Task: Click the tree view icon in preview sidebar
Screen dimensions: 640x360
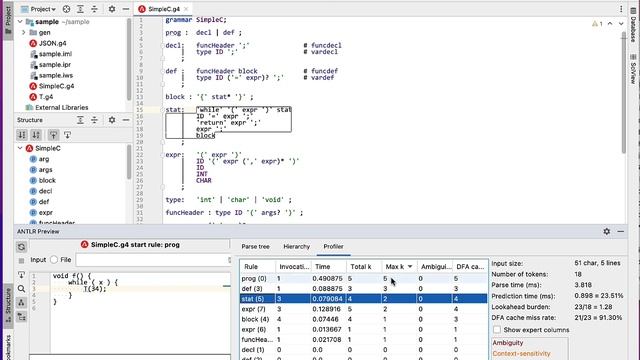Action: [22, 302]
